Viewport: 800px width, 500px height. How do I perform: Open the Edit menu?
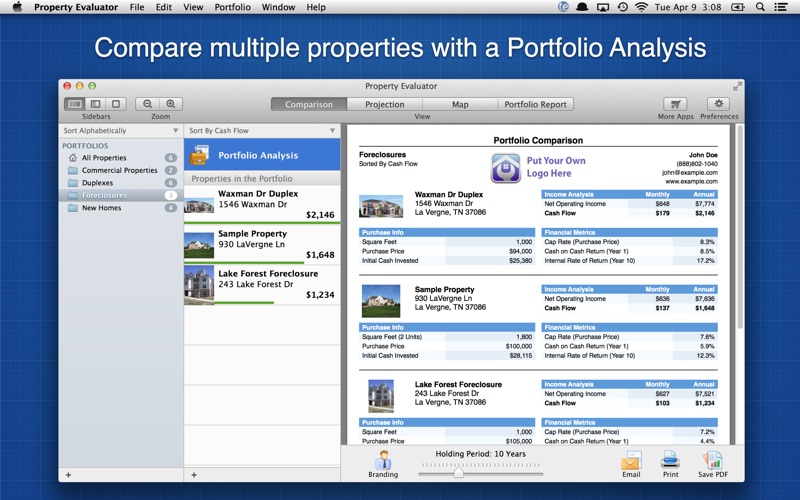(x=164, y=7)
